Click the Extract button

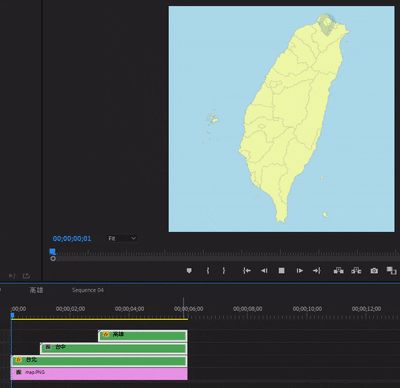tap(356, 270)
